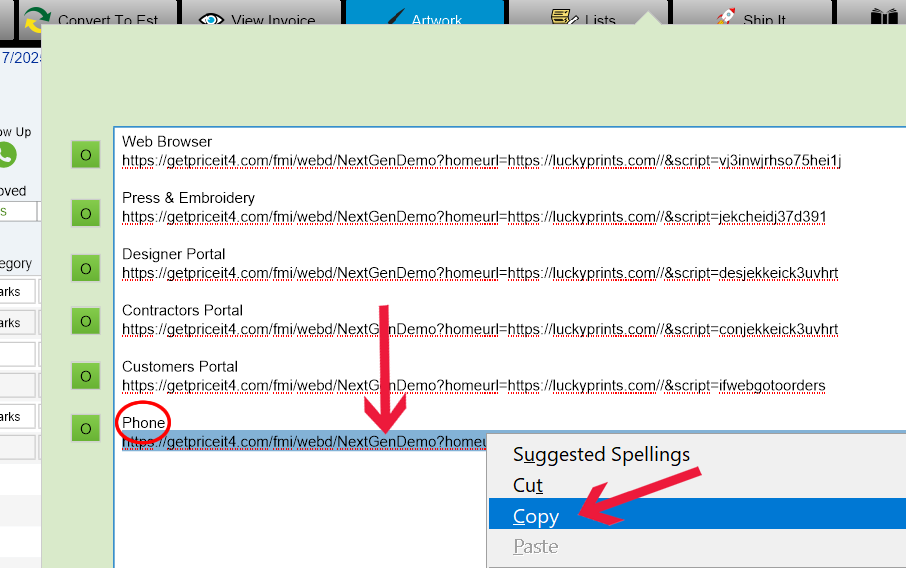Image resolution: width=906 pixels, height=568 pixels.
Task: Click the highlighted Phone URL text
Action: (305, 441)
